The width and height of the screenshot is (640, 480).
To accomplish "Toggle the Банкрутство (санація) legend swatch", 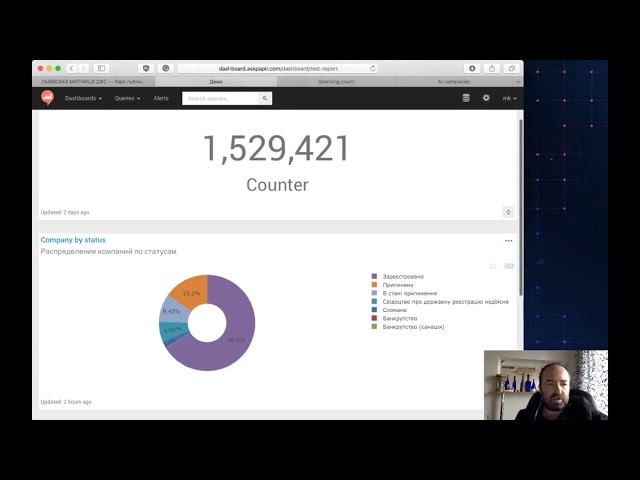I will click(x=374, y=327).
